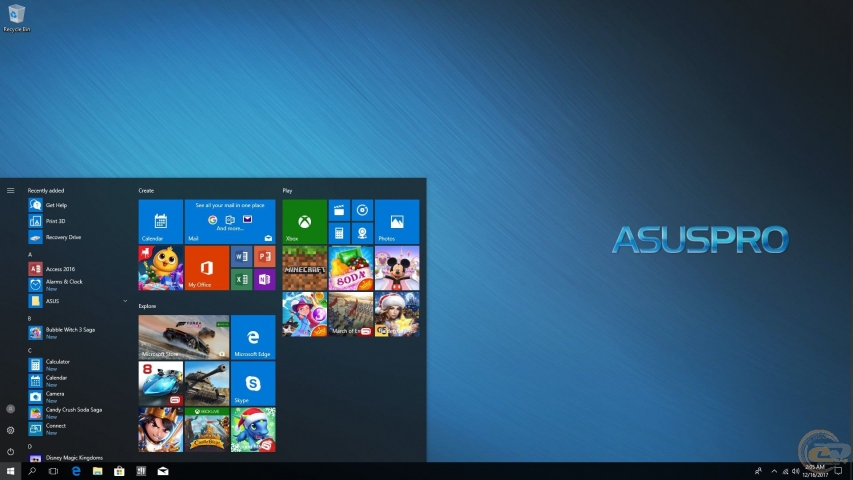853x480 pixels.
Task: Open People icon in system tray
Action: 758,471
